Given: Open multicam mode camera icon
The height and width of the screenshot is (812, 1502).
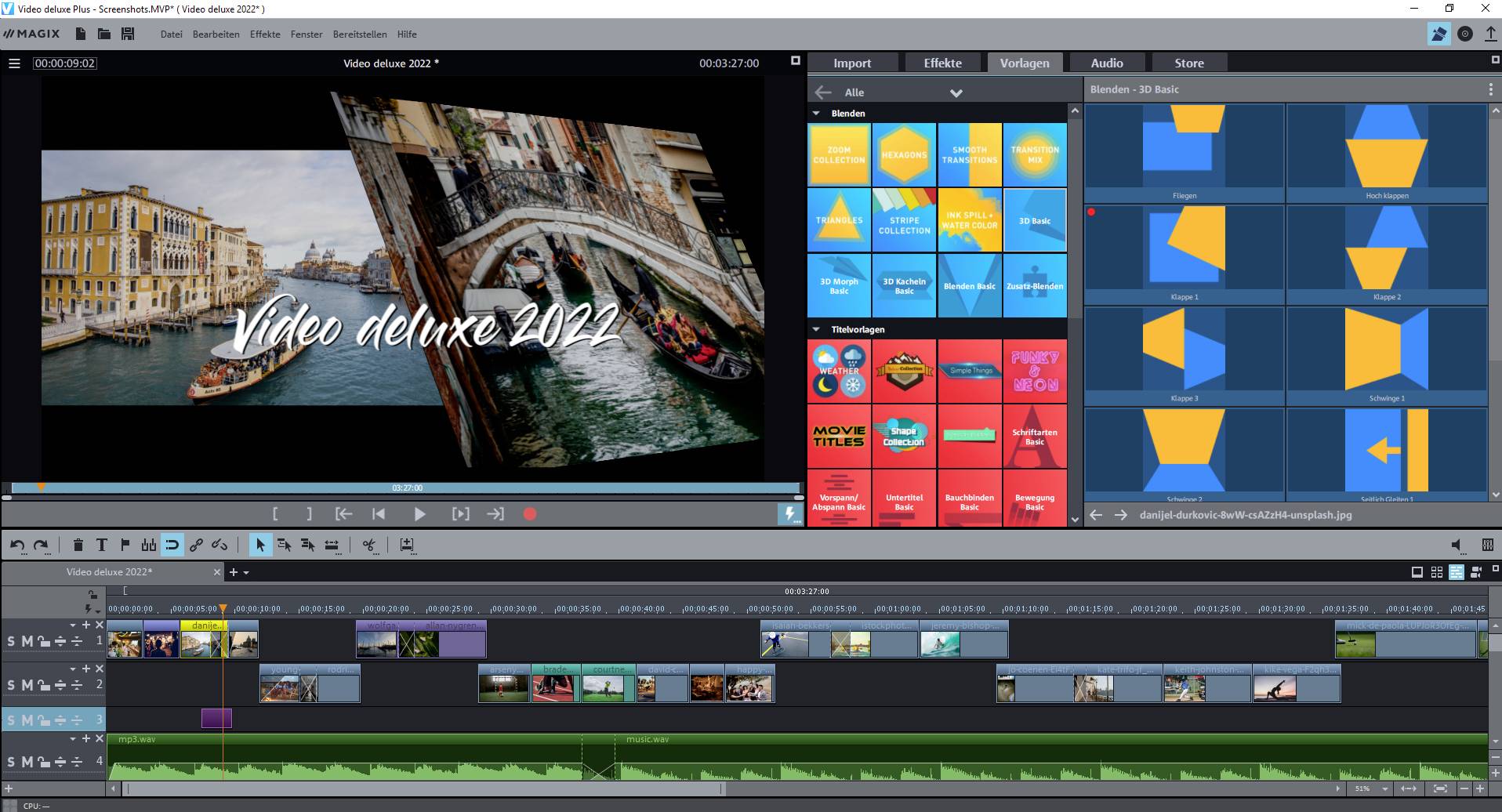Looking at the screenshot, I should pyautogui.click(x=1476, y=572).
